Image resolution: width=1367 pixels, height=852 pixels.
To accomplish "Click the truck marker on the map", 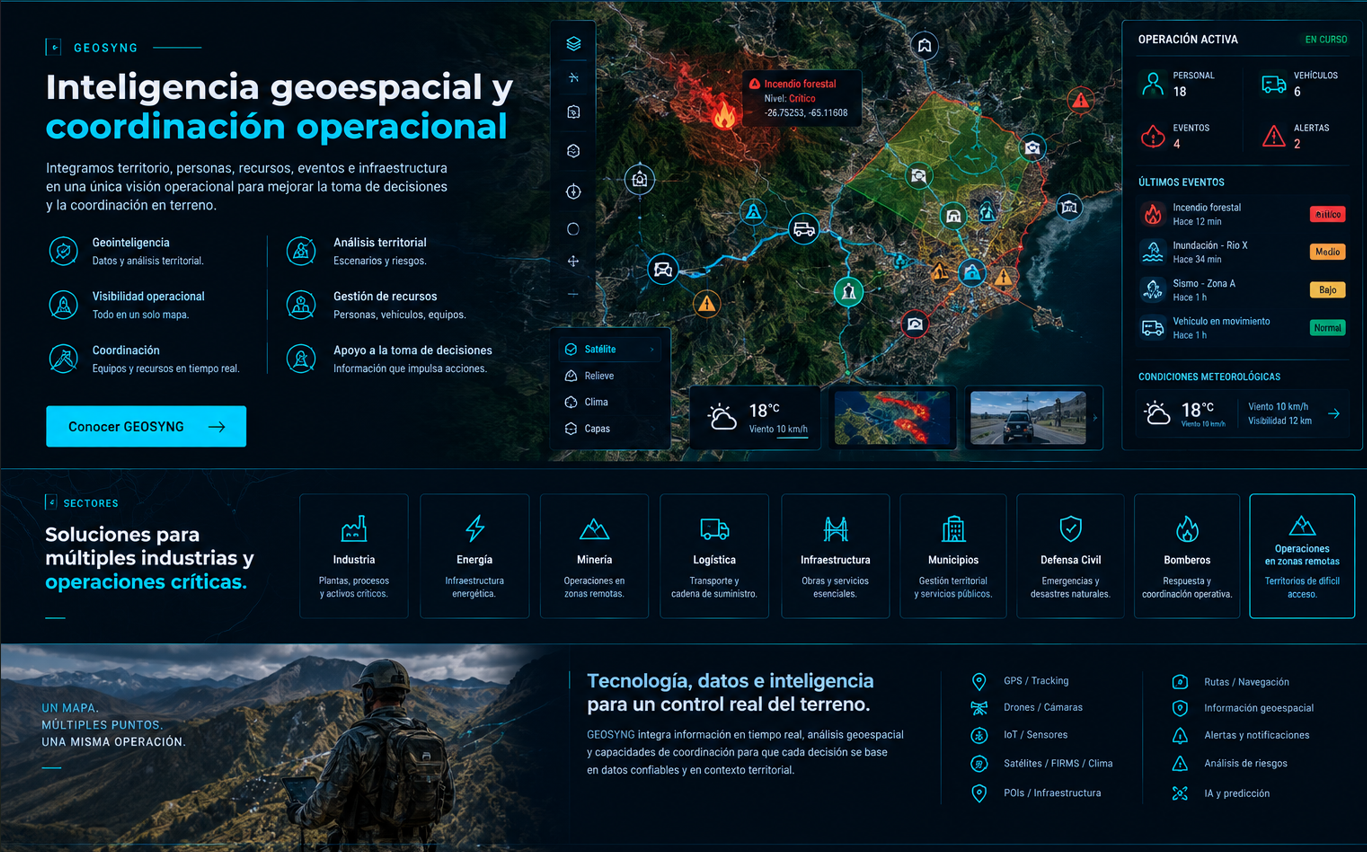I will [x=803, y=229].
